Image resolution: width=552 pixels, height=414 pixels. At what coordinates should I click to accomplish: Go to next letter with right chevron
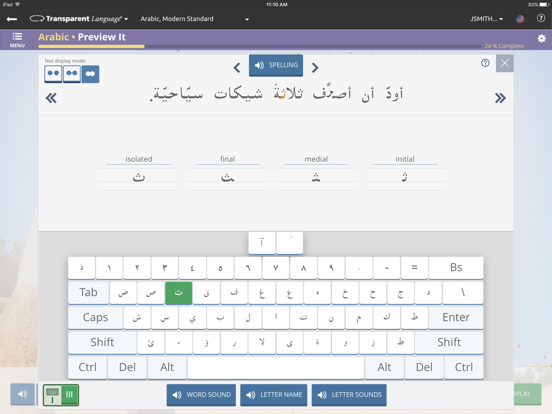click(x=315, y=67)
